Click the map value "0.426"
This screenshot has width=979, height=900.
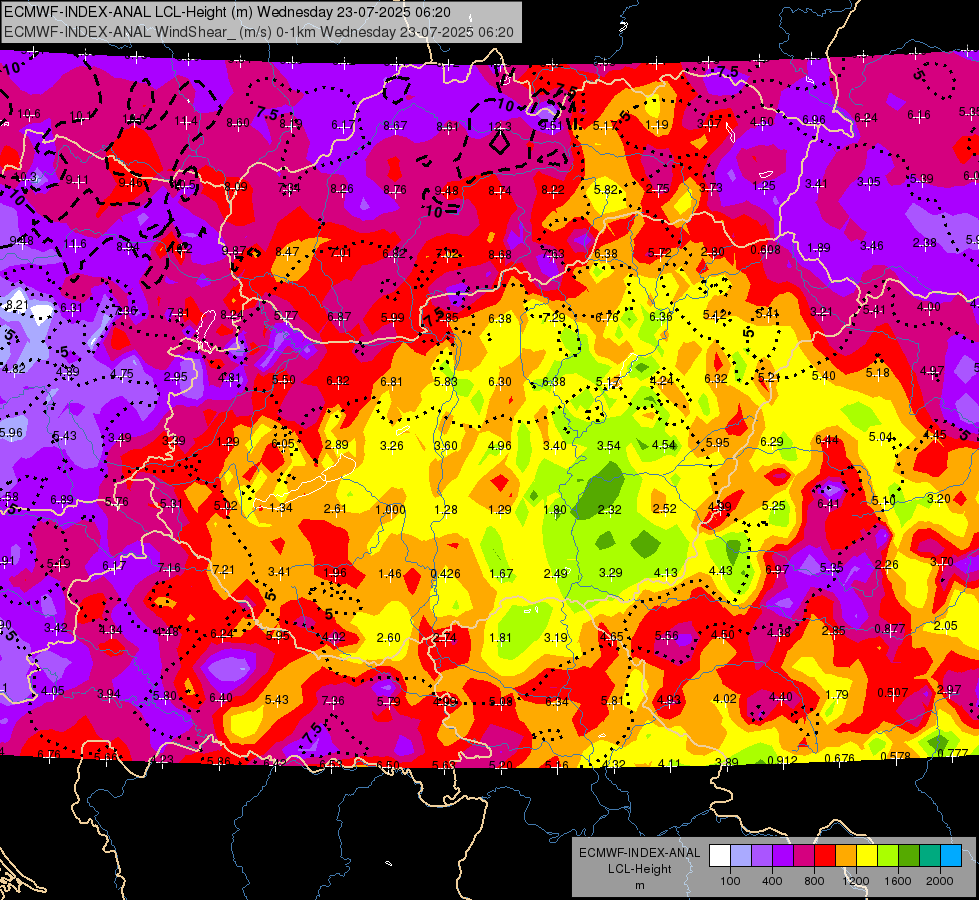(446, 573)
